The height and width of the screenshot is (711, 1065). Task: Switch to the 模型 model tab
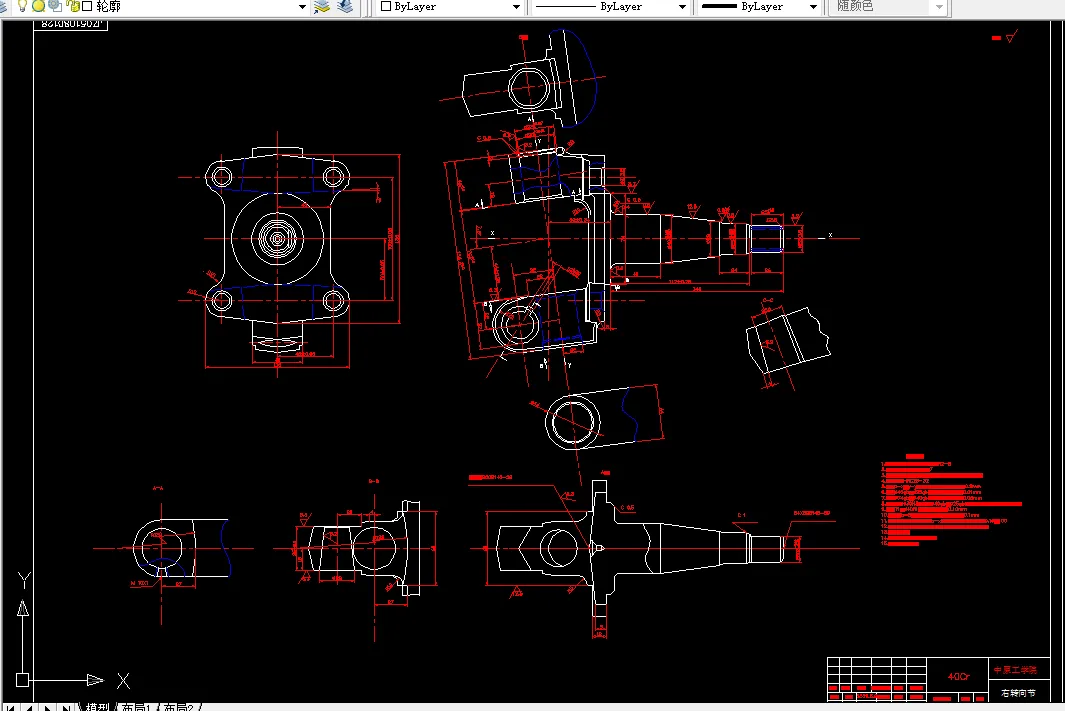tap(97, 707)
